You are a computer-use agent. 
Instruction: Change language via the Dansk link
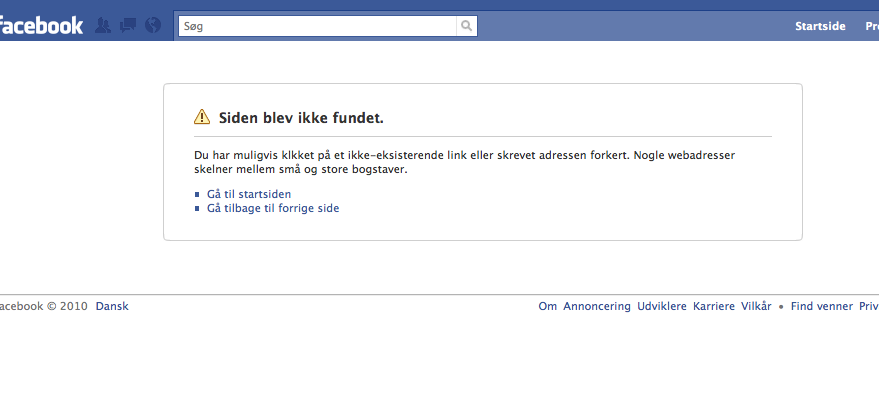112,307
